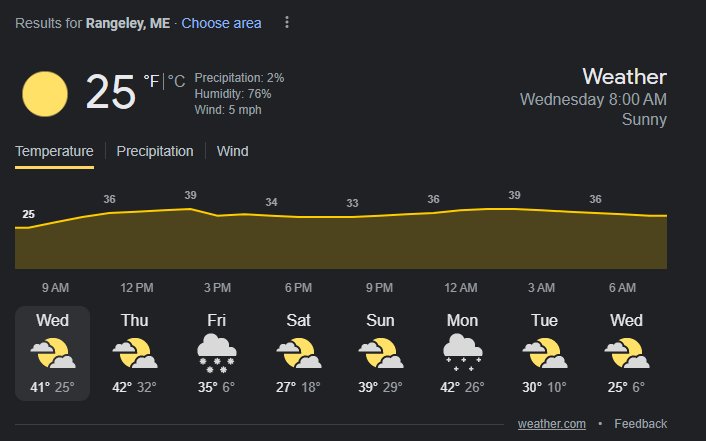Select the last Wed 25° 6° day

(626, 353)
